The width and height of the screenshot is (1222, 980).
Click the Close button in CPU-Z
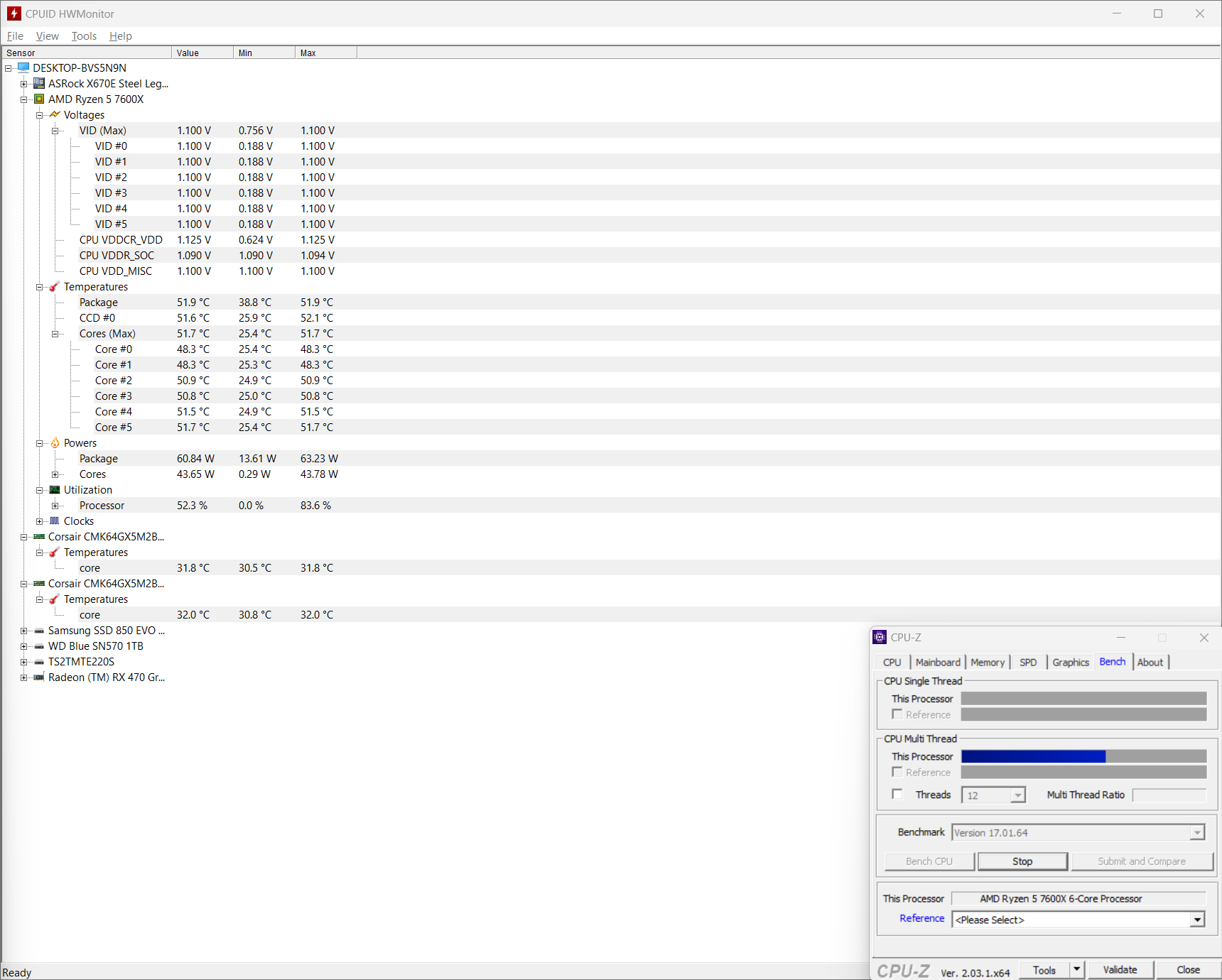1188,969
